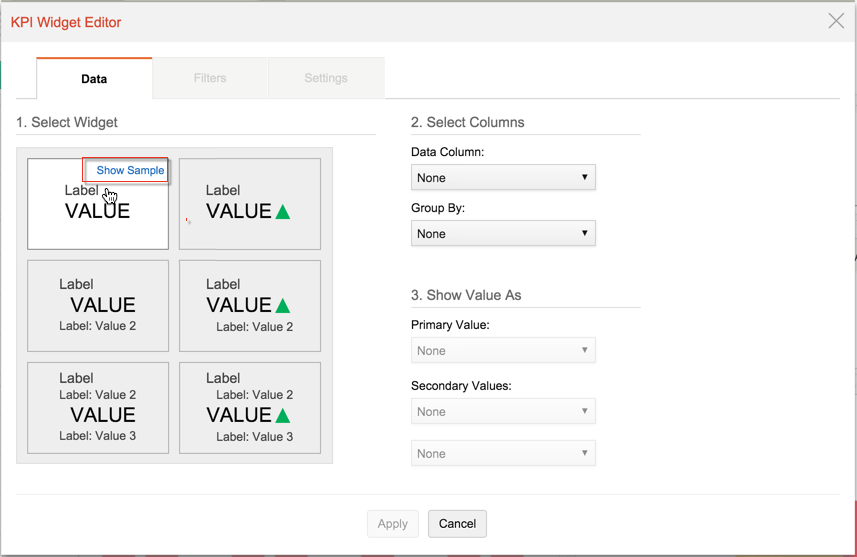857x557 pixels.
Task: Switch to the Filters tab
Action: (x=210, y=78)
